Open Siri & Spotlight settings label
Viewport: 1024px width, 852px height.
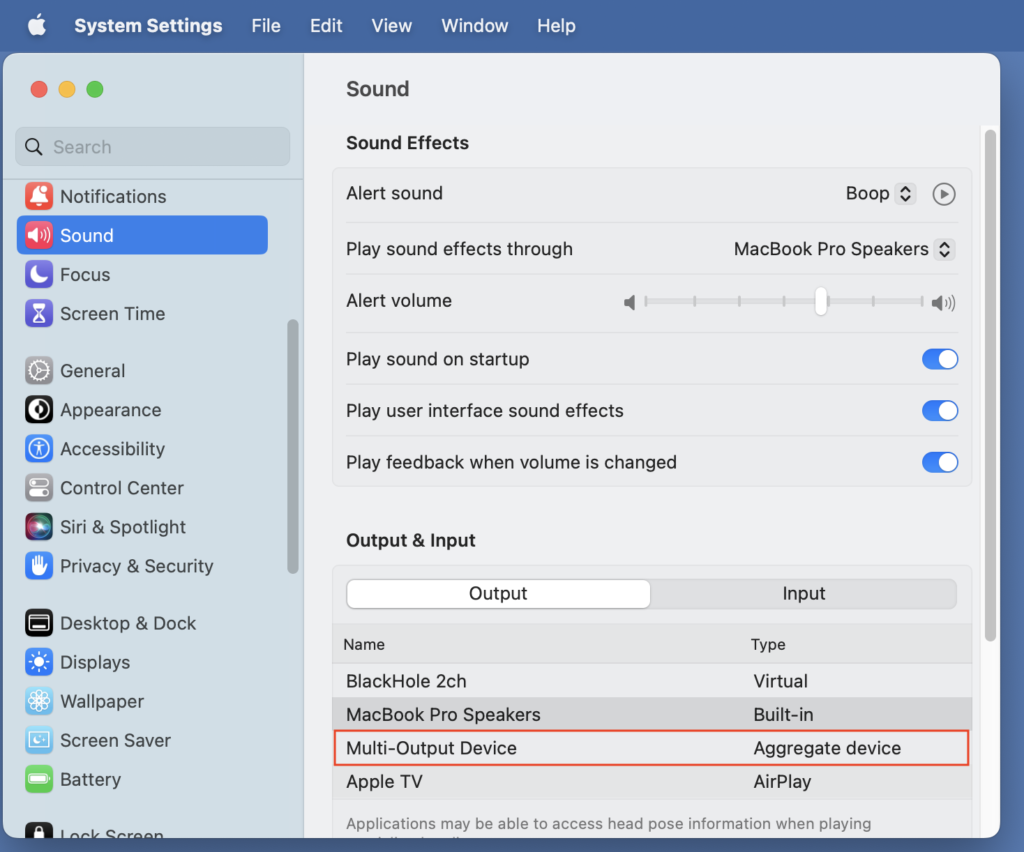click(x=123, y=527)
